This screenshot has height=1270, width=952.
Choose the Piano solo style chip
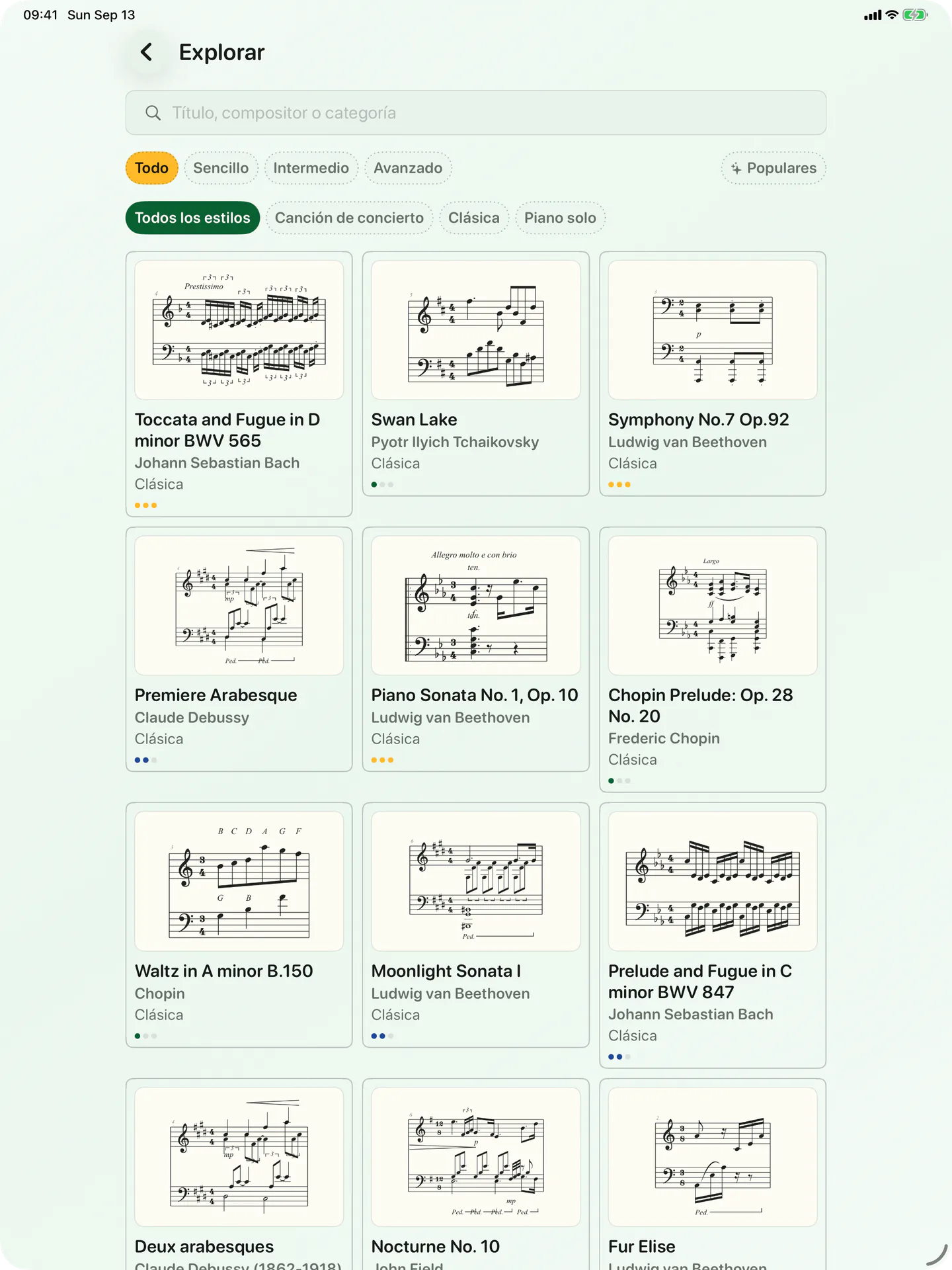click(x=560, y=218)
